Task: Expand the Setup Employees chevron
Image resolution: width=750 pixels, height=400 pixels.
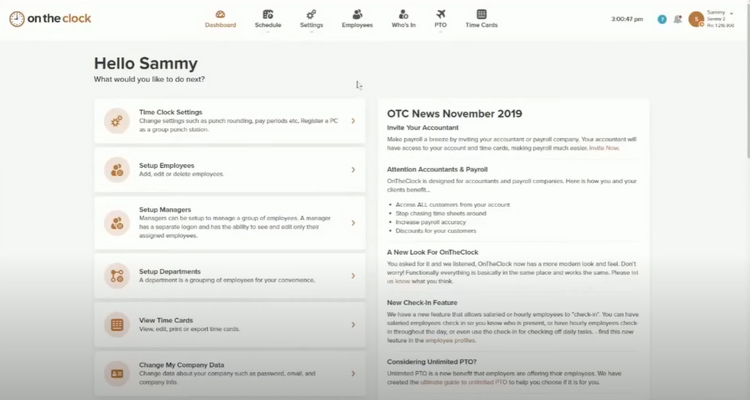Action: (353, 170)
